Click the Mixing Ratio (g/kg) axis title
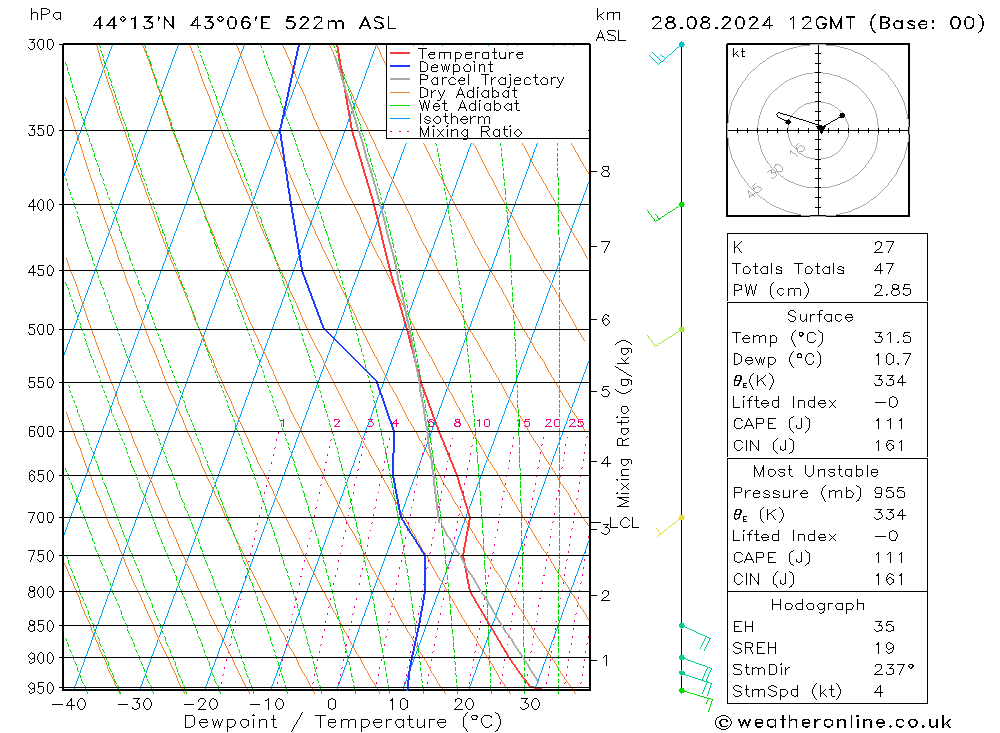1000x733 pixels. point(623,424)
